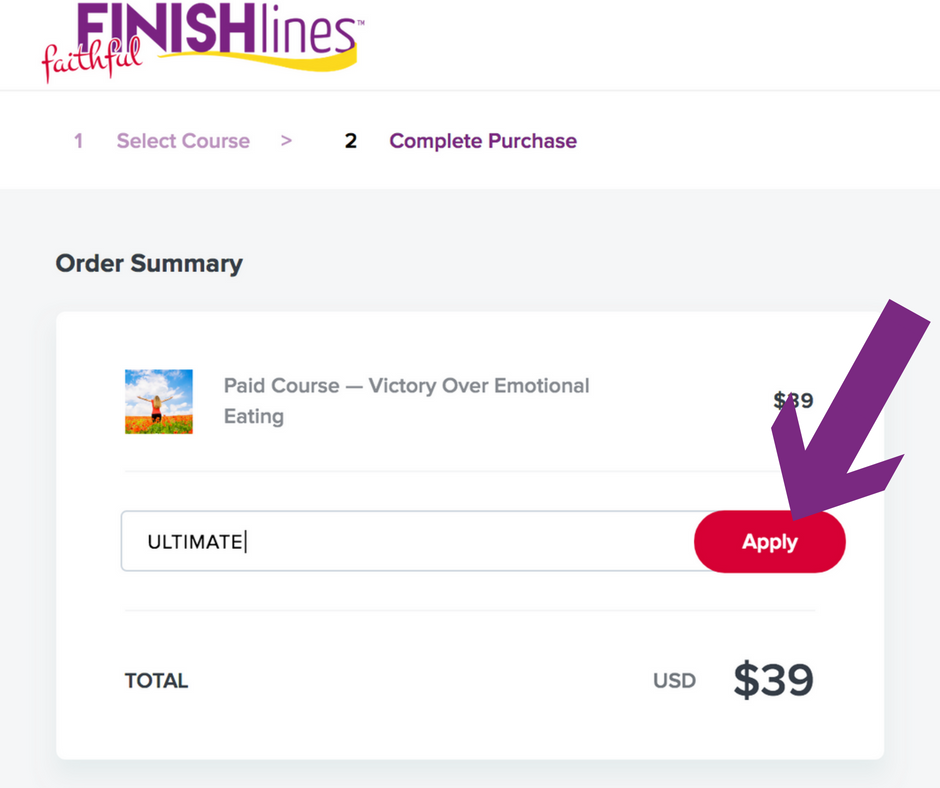Click the yellow swoosh under the logo
940x788 pixels.
point(258,60)
